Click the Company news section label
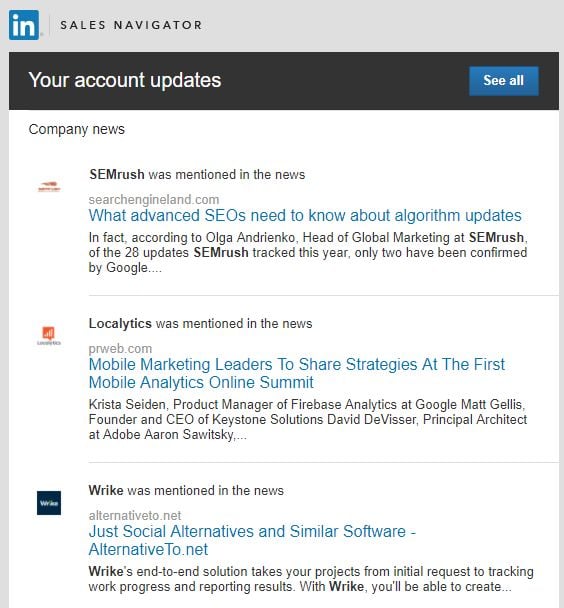Viewport: 564px width, 608px height. pyautogui.click(x=77, y=129)
